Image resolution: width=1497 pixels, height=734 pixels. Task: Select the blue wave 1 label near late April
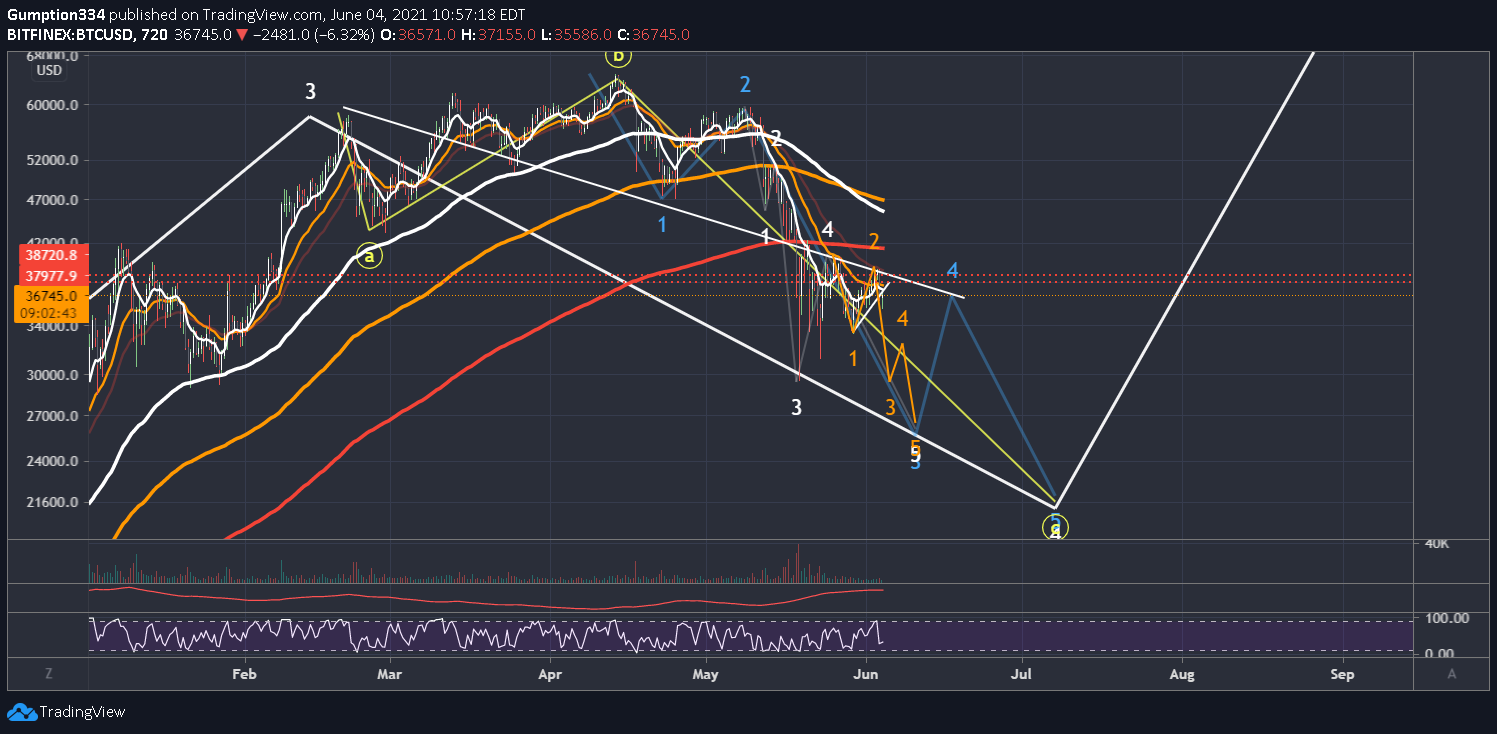(x=662, y=224)
